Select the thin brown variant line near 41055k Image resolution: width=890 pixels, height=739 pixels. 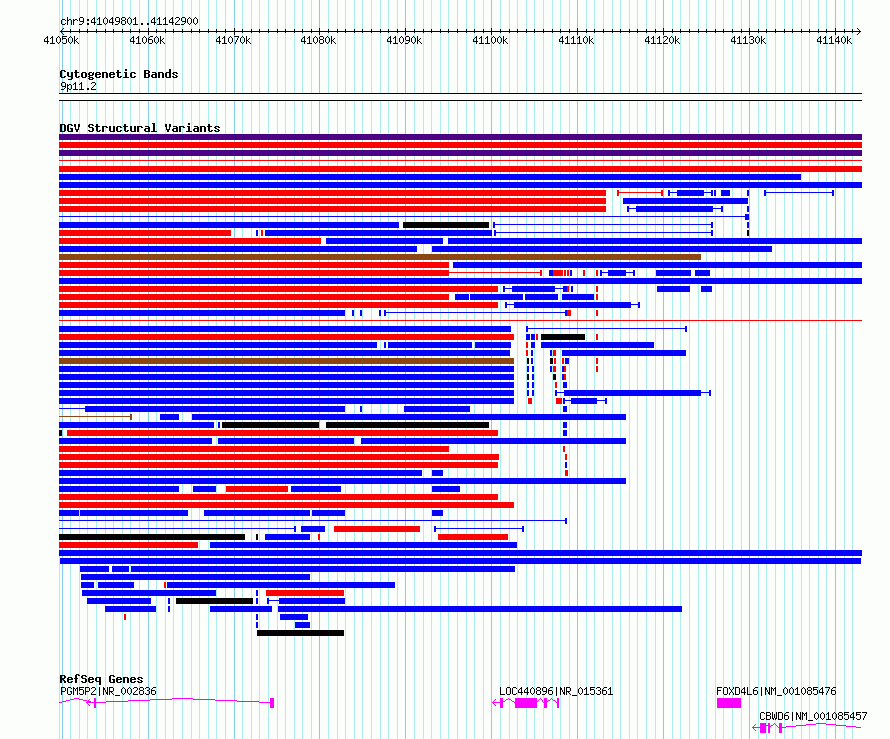tap(95, 417)
